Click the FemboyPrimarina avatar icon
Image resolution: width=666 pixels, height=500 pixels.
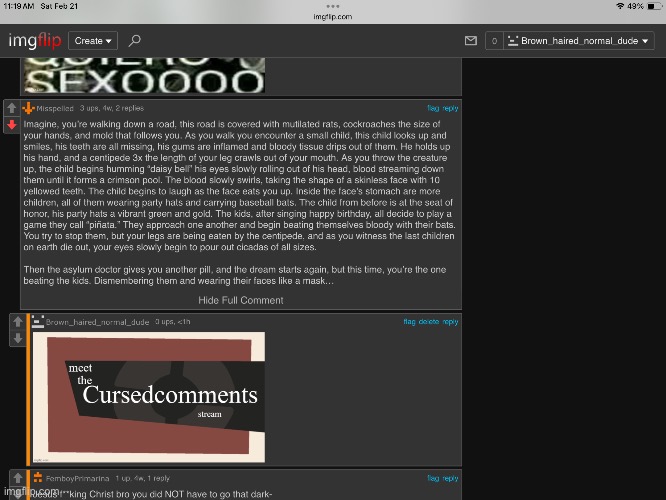point(38,478)
